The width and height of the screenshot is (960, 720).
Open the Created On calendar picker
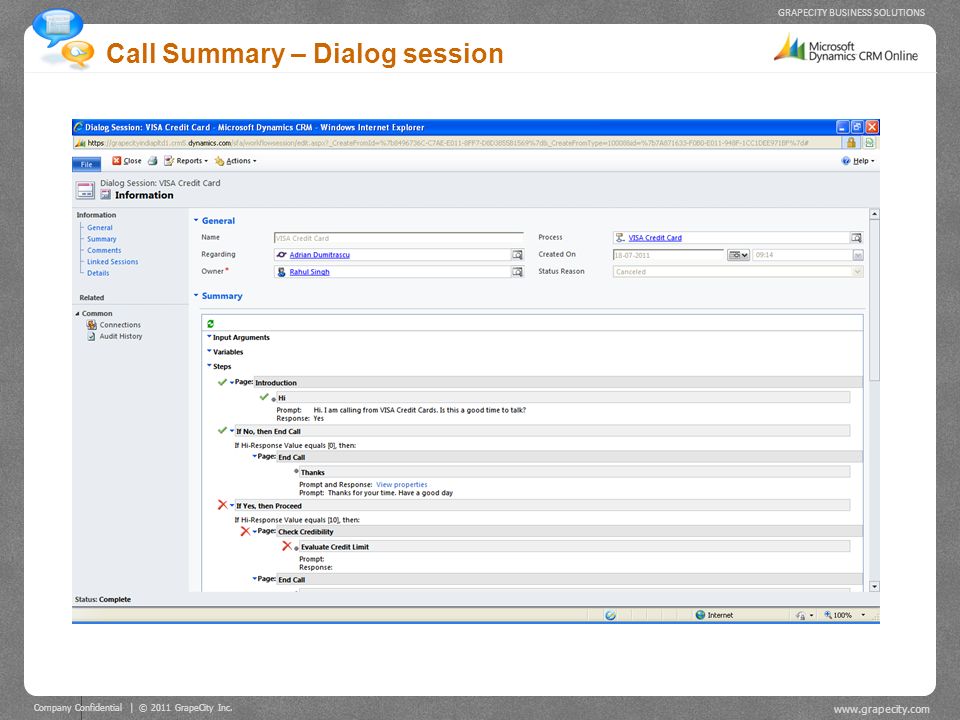[x=738, y=255]
